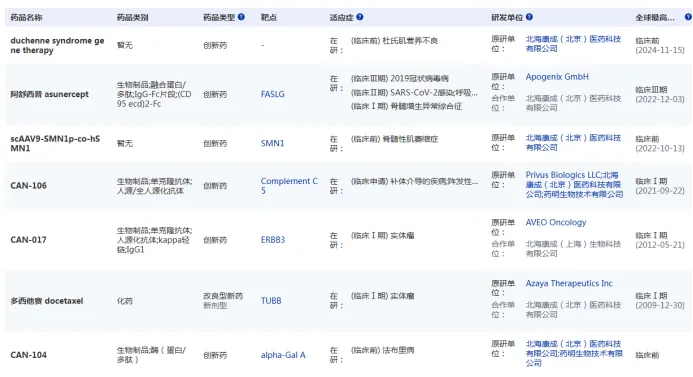Screen dimensions: 693x377
Task: Select drug name duchenne syndrome gene therapy
Action: [x=57, y=45]
